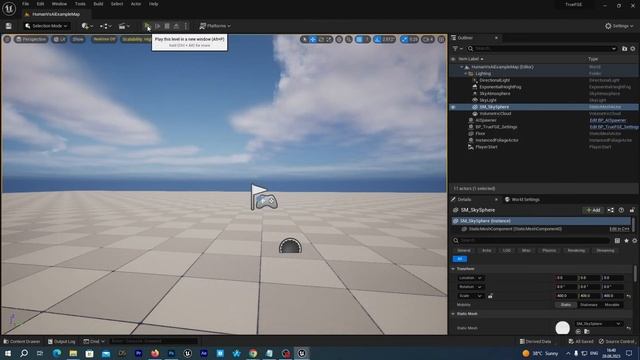Open the Platforms dropdown

pyautogui.click(x=215, y=26)
